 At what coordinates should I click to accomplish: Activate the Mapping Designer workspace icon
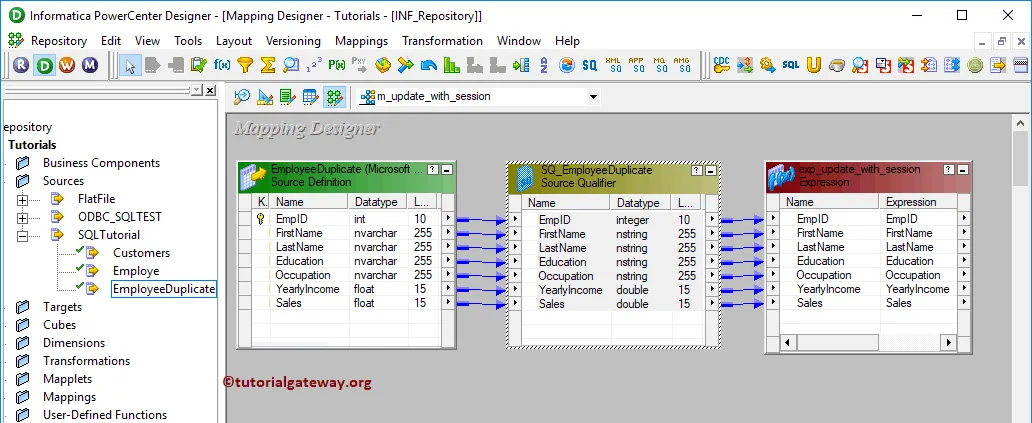point(334,97)
